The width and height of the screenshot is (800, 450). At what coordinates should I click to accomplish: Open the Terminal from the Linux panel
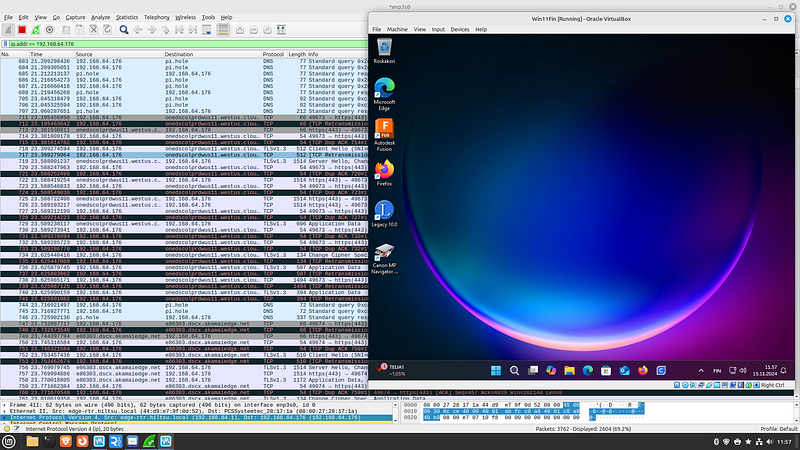pos(48,441)
